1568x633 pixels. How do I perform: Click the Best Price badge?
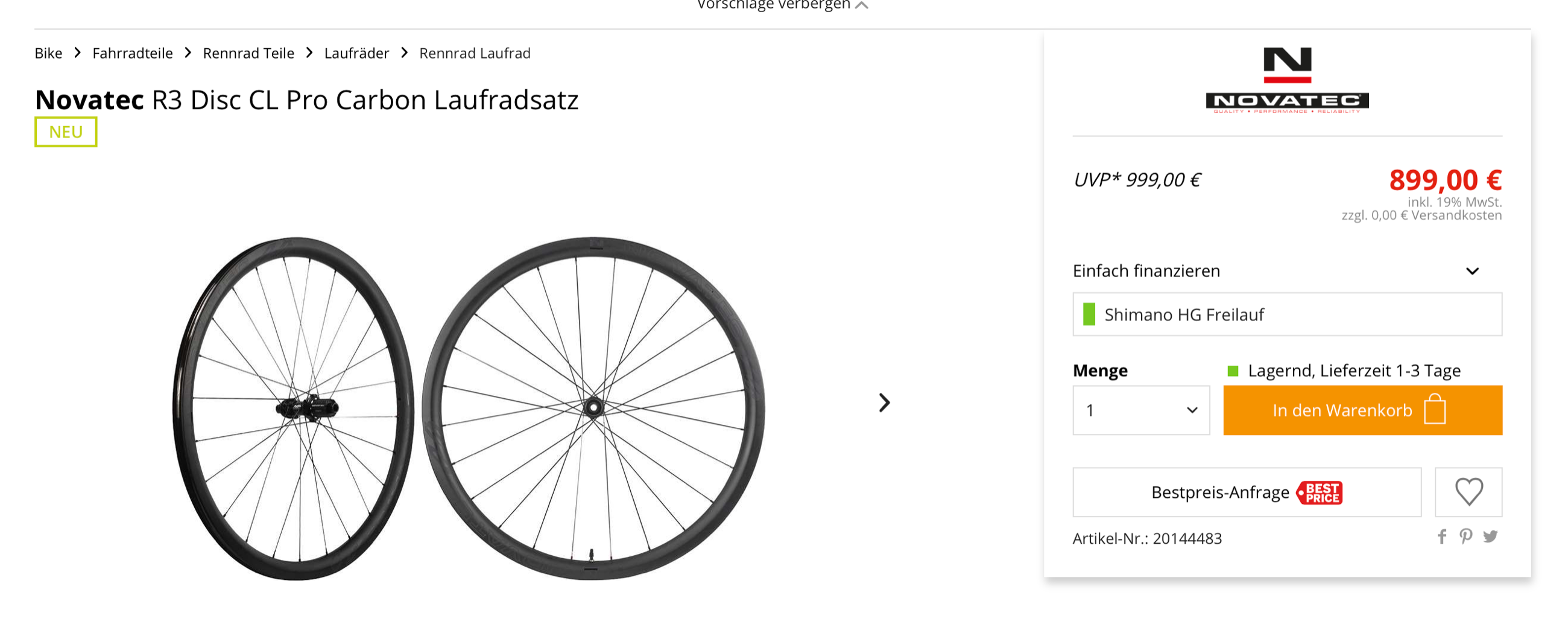[x=1320, y=492]
